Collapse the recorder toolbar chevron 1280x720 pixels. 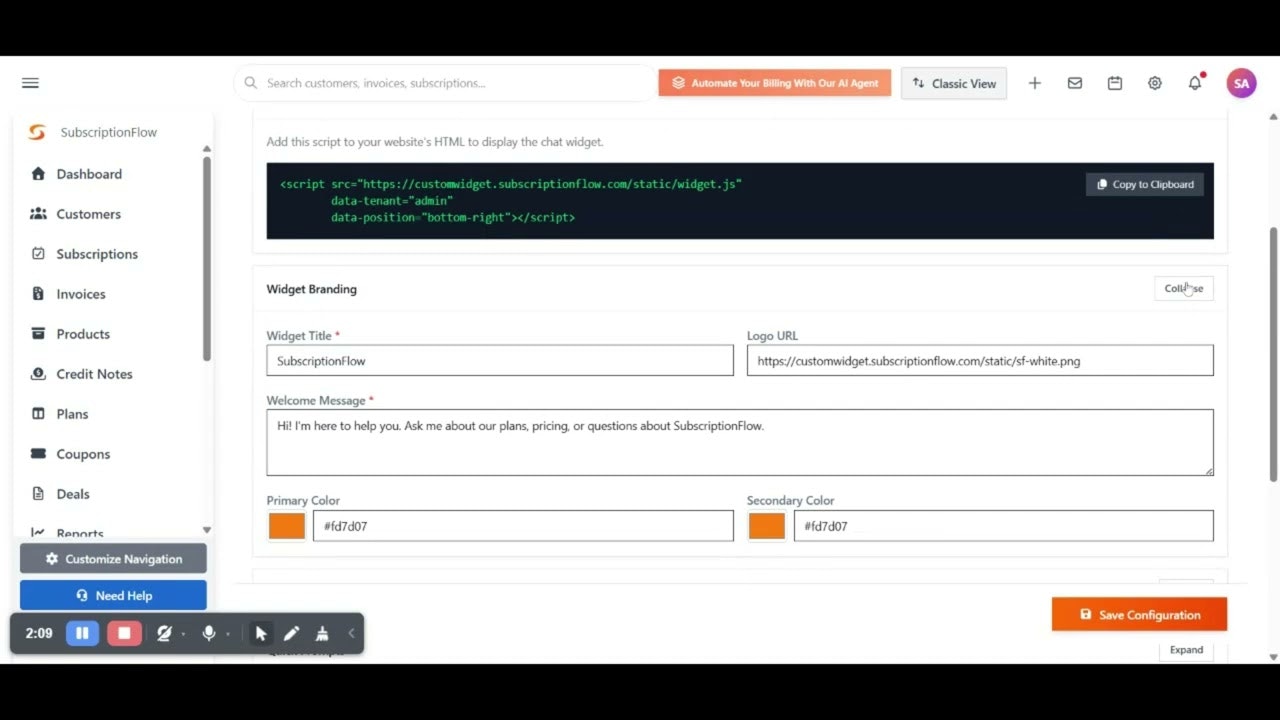351,633
